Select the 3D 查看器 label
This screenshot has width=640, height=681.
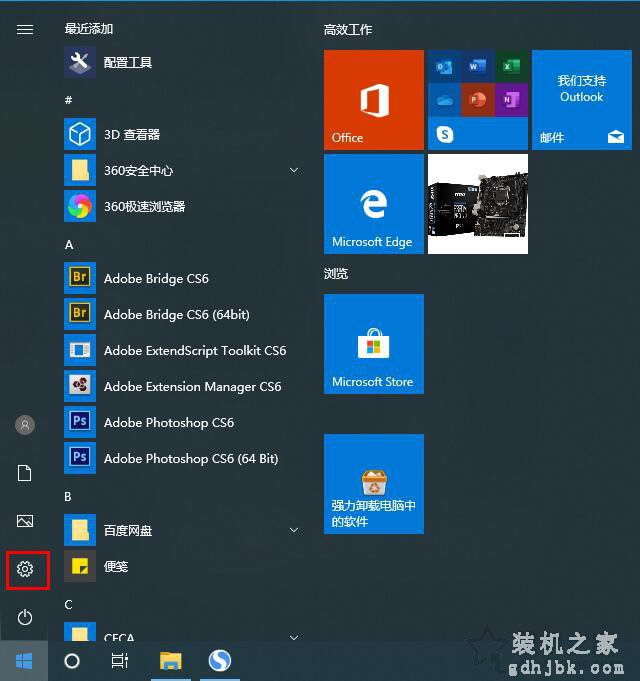click(x=132, y=134)
